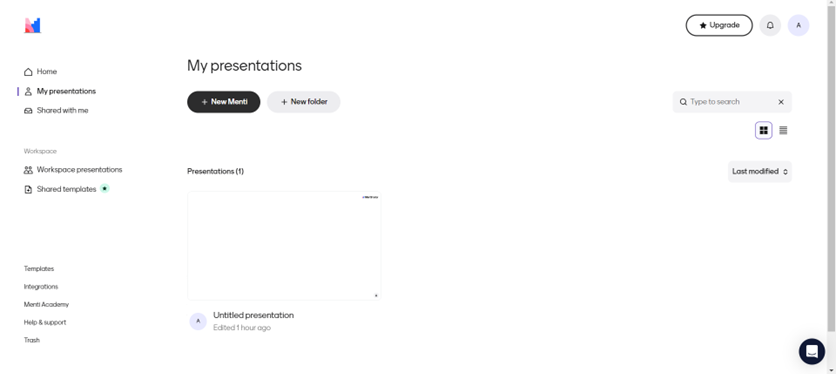Screen dimensions: 836x375
Task: Clear the search field with X
Action: 781,102
